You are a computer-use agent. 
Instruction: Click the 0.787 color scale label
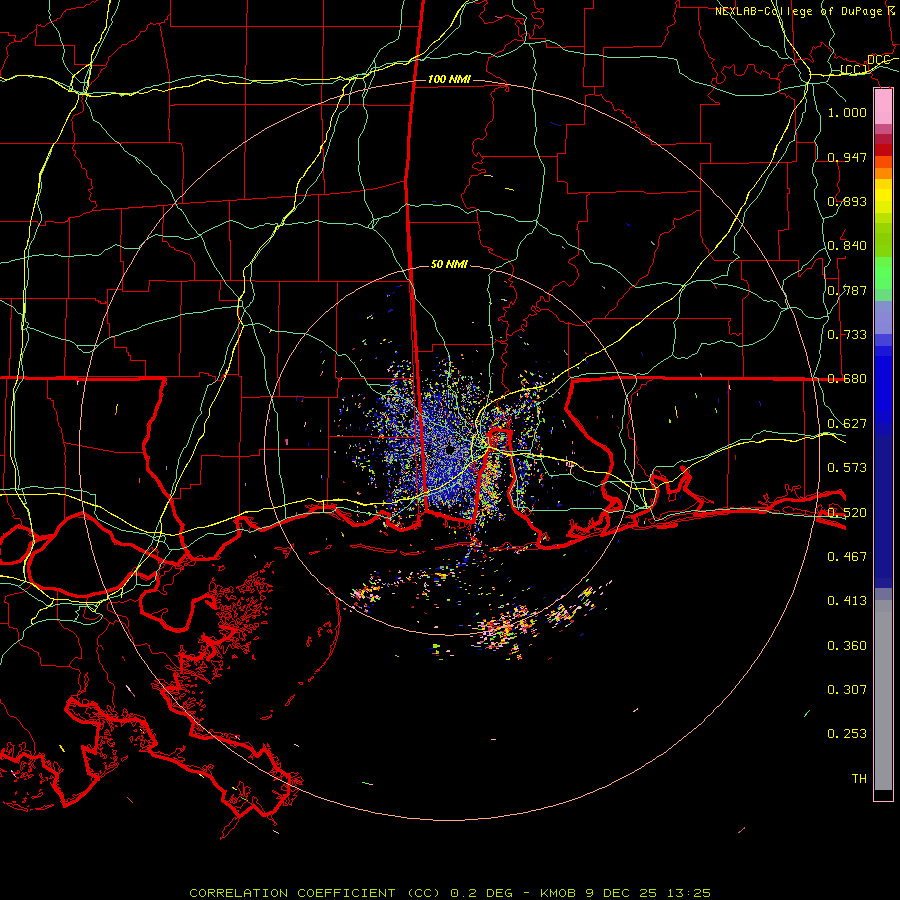tap(847, 290)
